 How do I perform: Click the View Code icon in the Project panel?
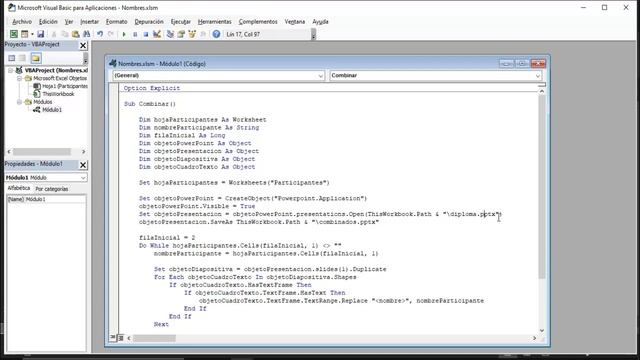12,58
